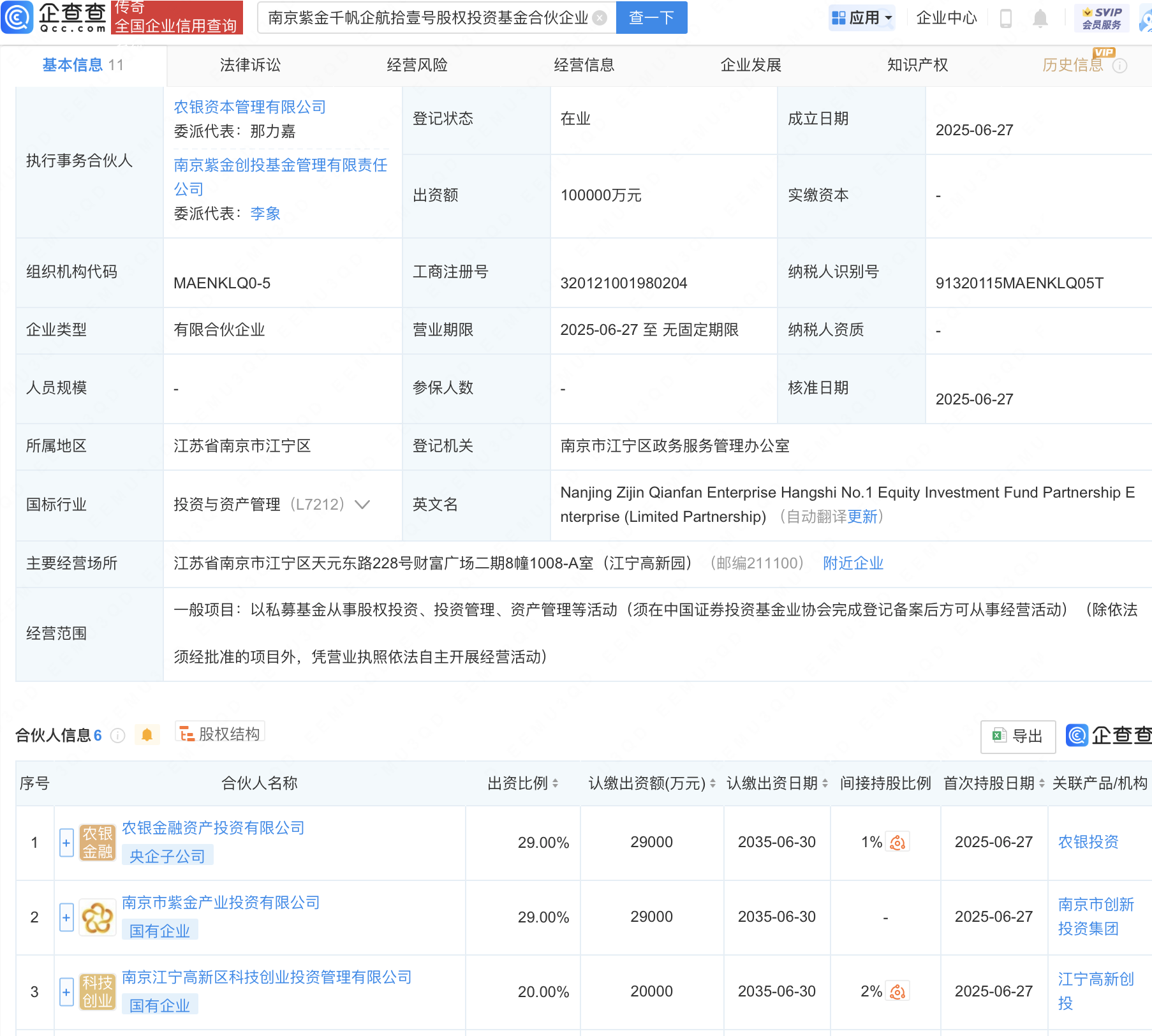Screen dimensions: 1152x1036
Task: Expand 国标行业 industry chevron
Action: [x=362, y=505]
